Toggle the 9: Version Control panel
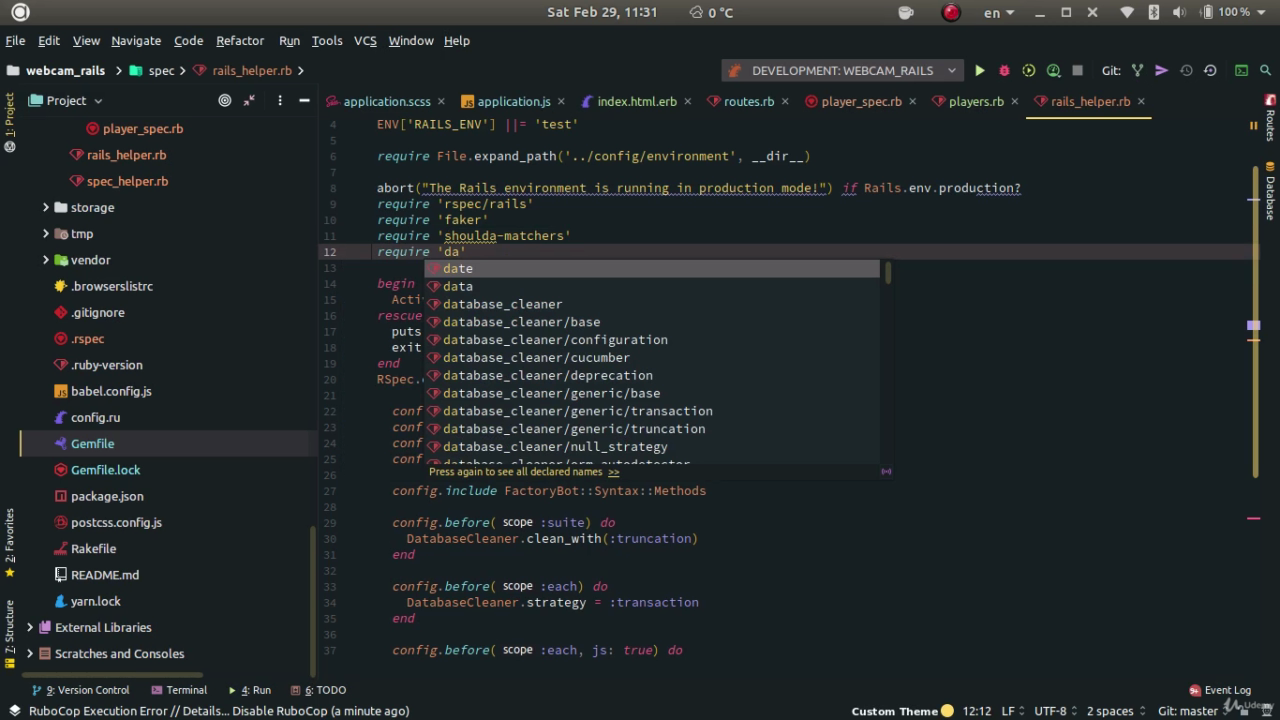The width and height of the screenshot is (1280, 720). 81,690
